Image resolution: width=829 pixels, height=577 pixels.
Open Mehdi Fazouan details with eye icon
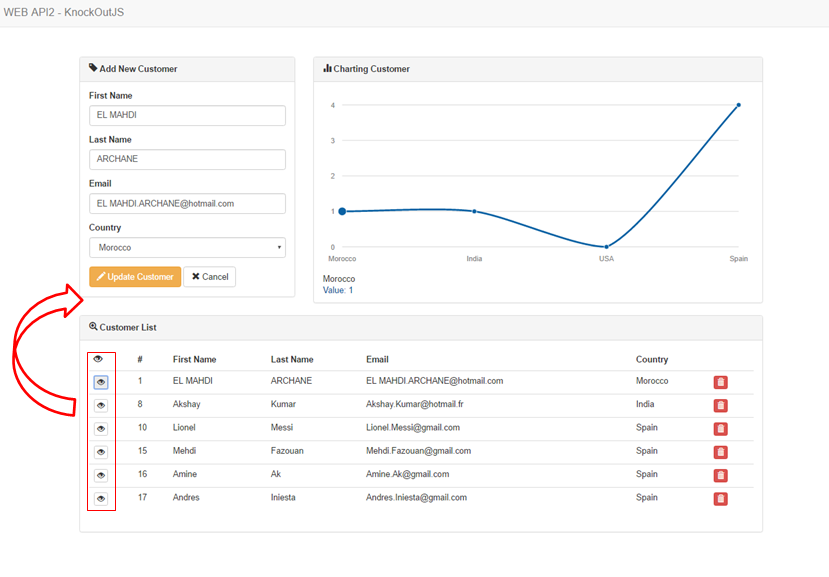point(101,452)
